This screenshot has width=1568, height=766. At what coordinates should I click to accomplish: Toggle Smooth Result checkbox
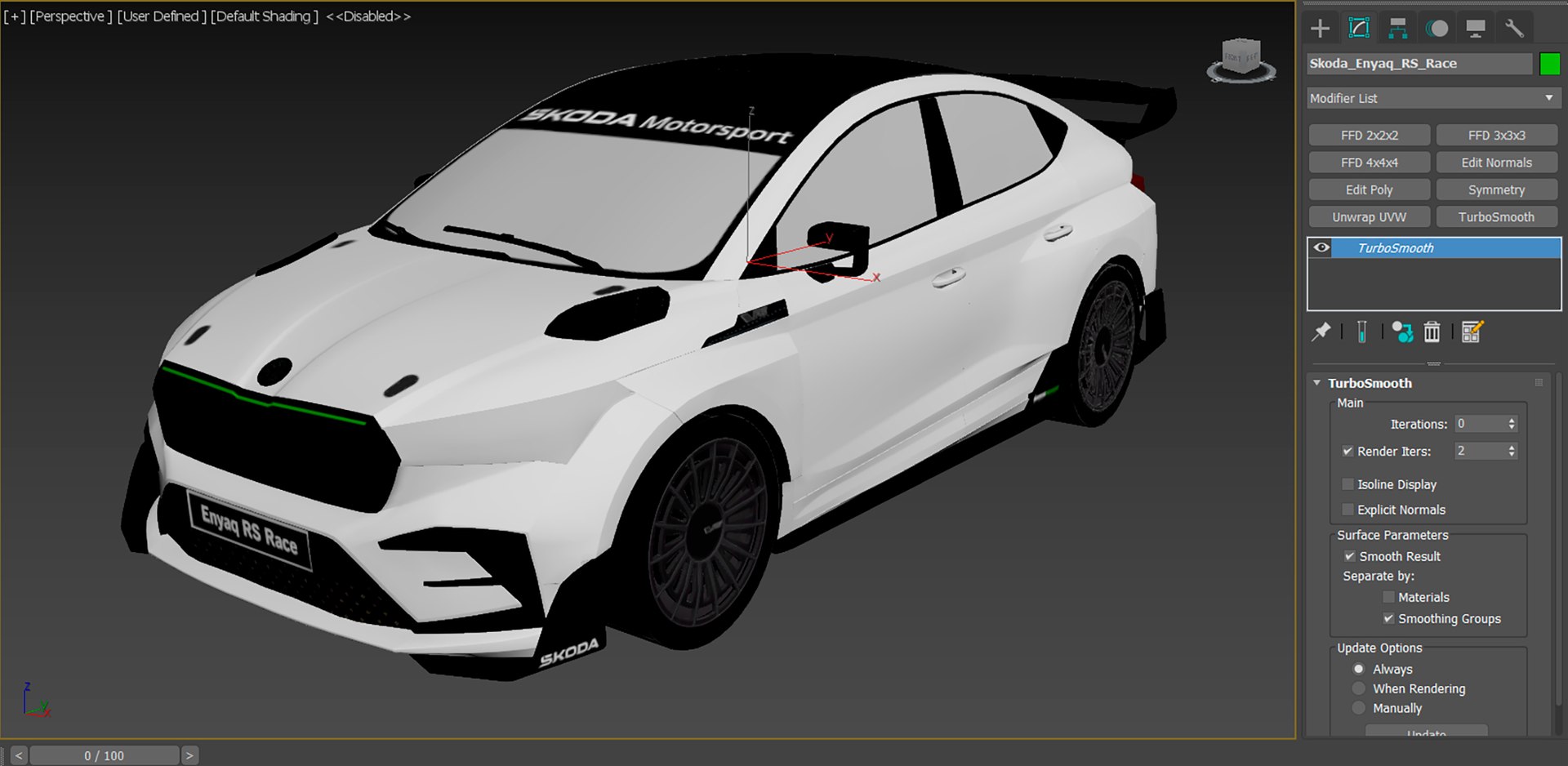click(x=1349, y=556)
